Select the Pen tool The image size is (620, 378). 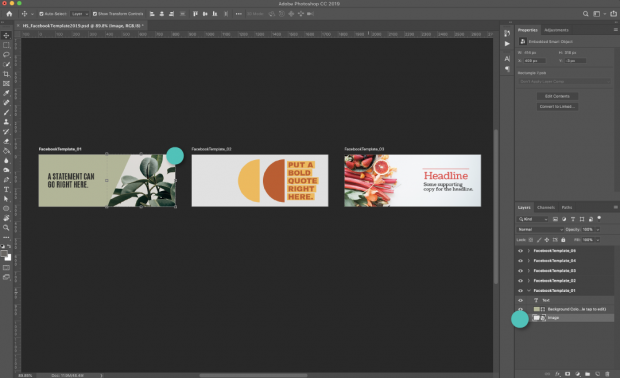6,180
